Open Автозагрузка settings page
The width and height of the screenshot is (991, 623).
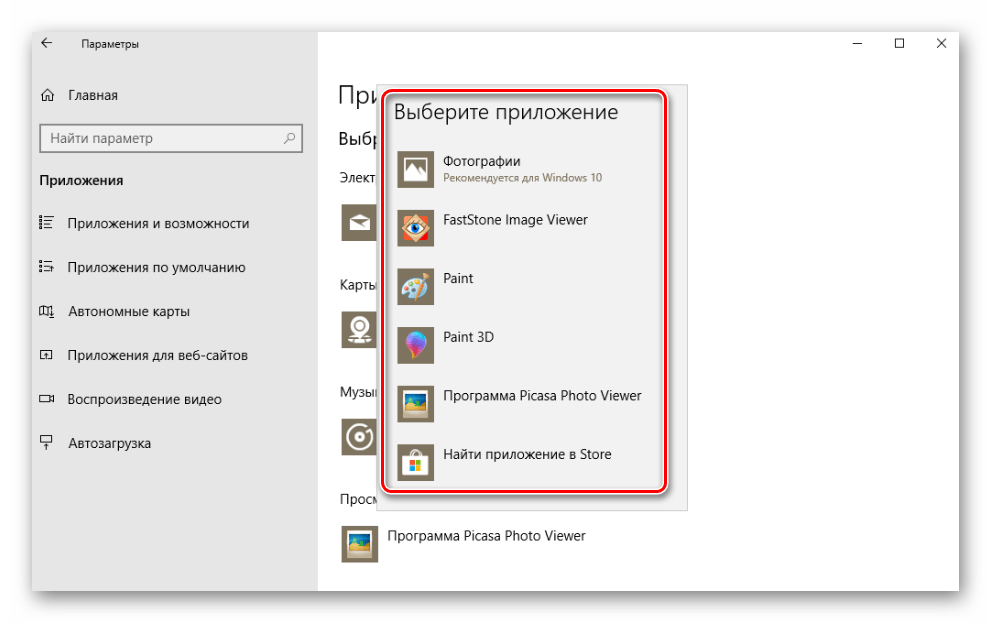pos(109,444)
